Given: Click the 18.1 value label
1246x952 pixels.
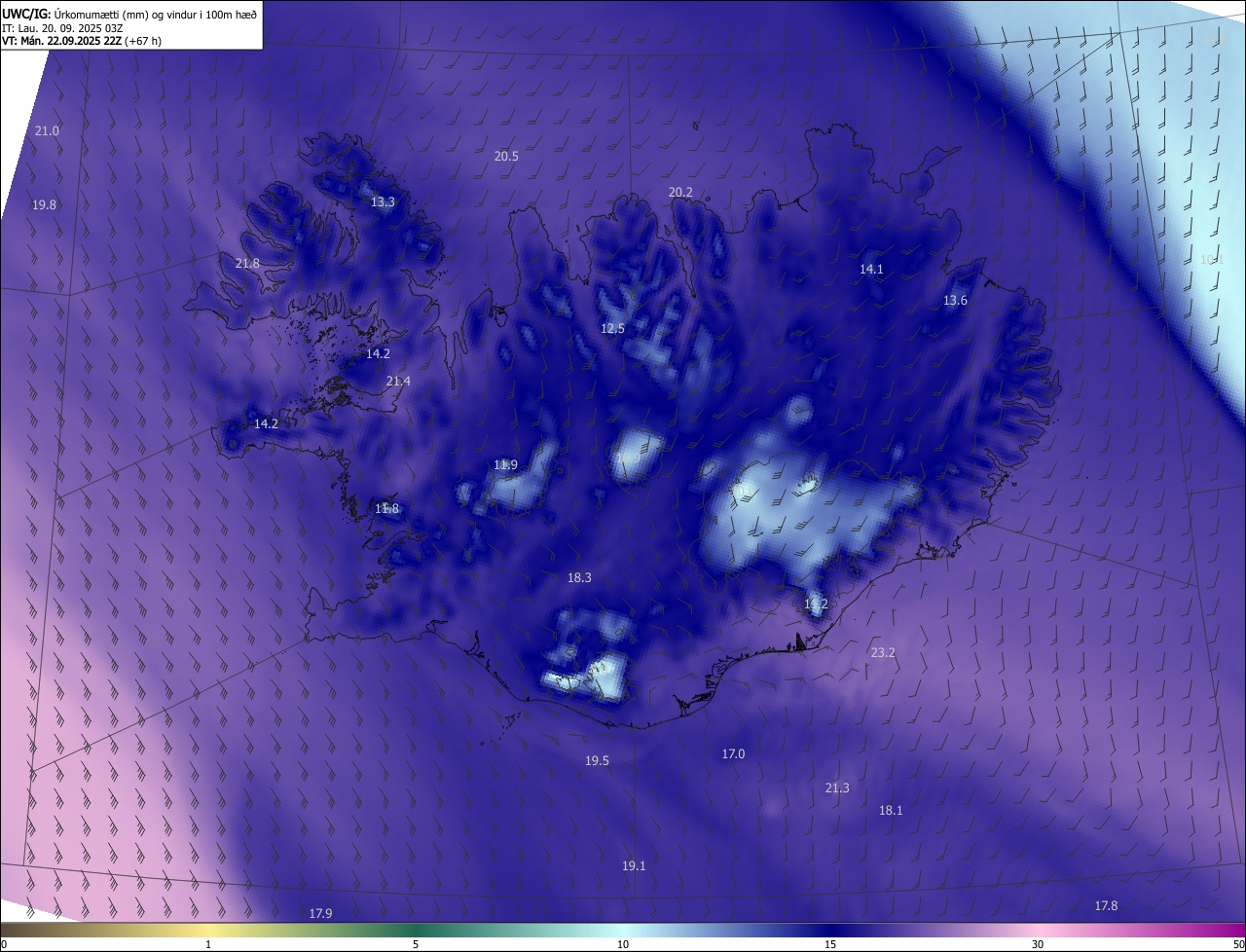Looking at the screenshot, I should [891, 810].
